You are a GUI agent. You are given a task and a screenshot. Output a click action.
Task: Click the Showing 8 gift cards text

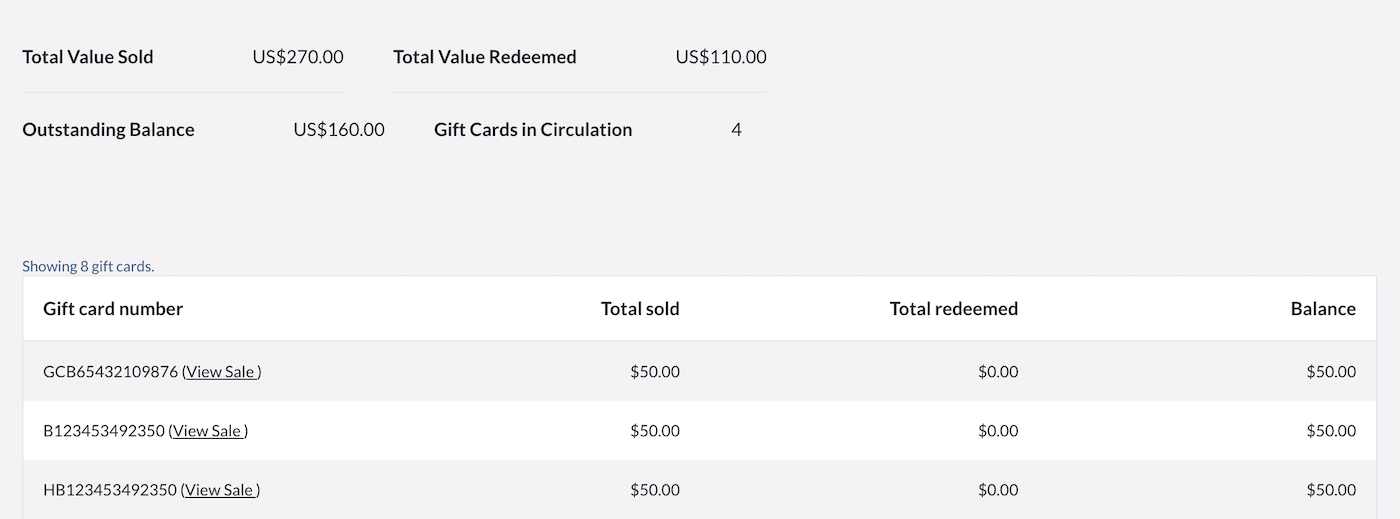click(x=88, y=266)
